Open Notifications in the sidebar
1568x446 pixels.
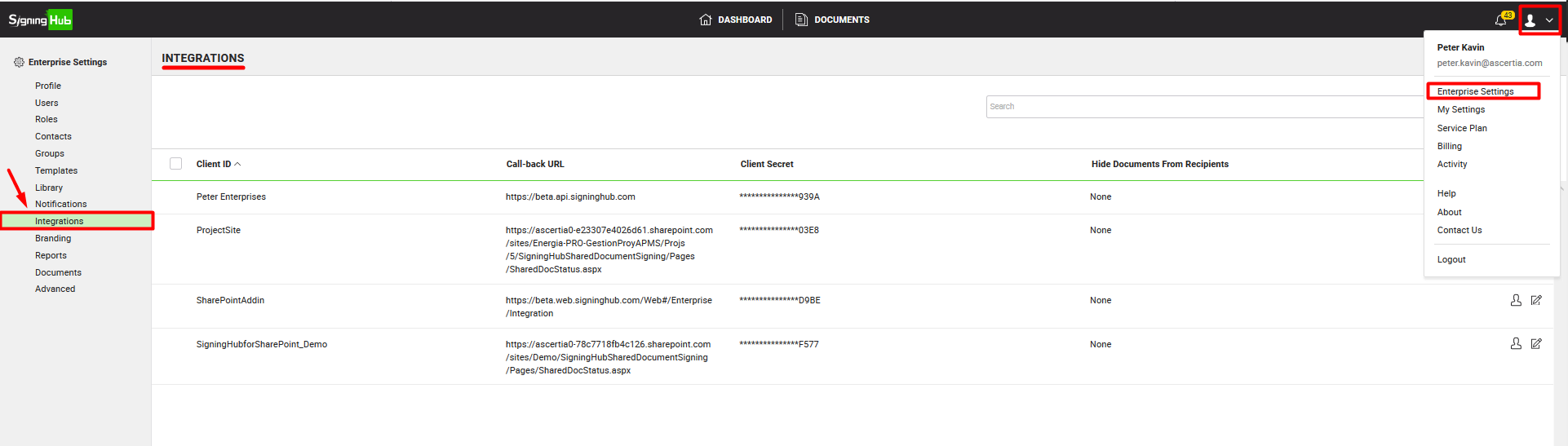[x=60, y=204]
